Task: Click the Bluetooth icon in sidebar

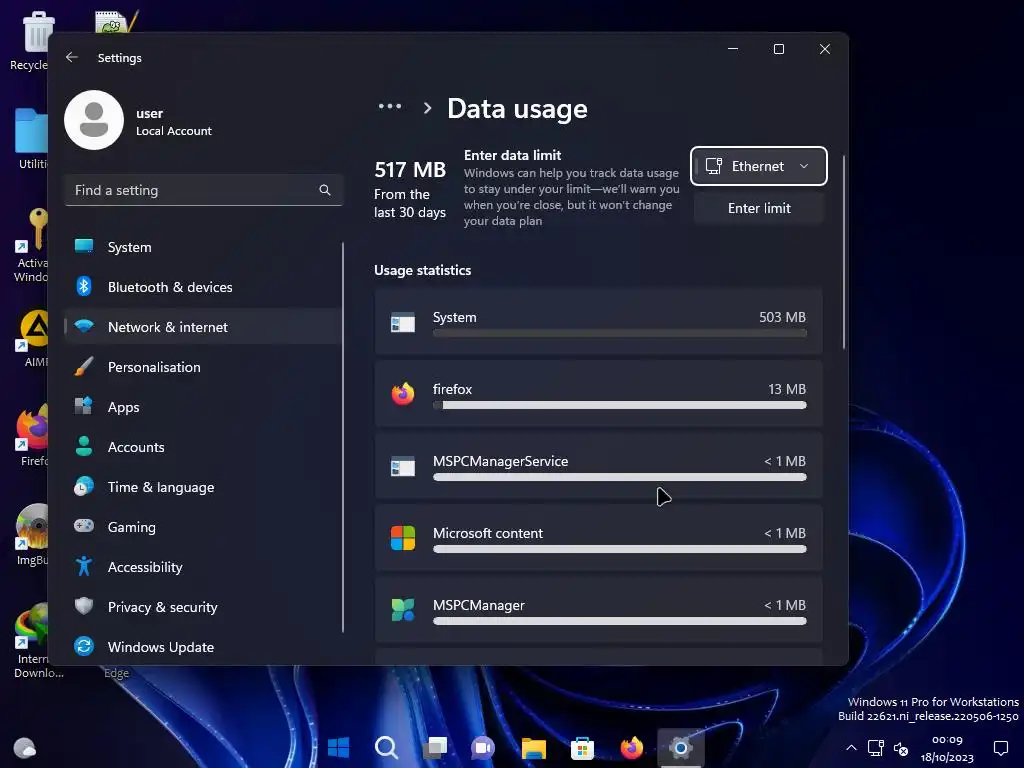Action: click(x=84, y=286)
